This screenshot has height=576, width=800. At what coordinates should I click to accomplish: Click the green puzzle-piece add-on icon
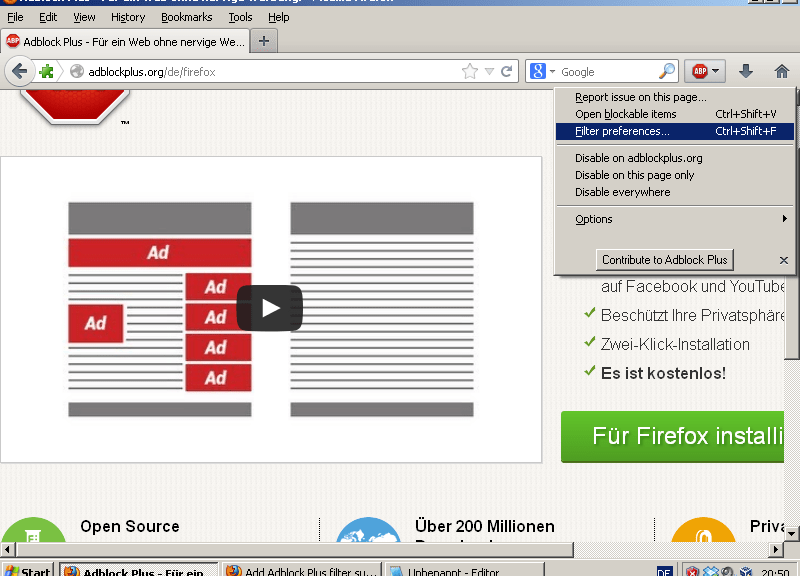tap(46, 71)
